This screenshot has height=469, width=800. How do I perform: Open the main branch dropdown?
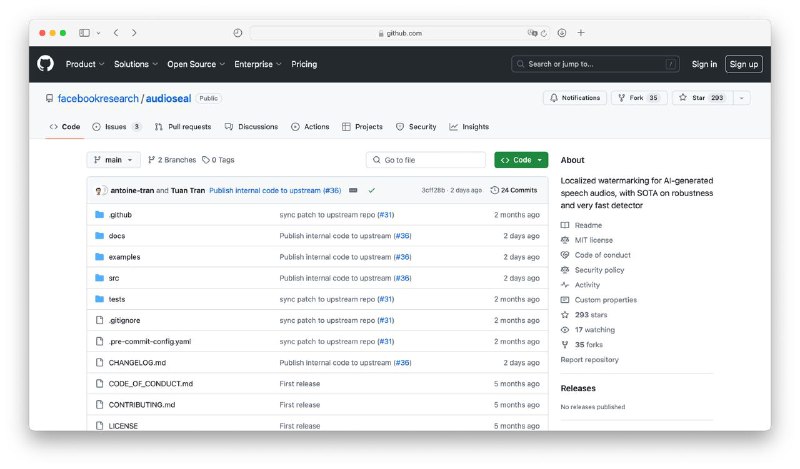point(114,160)
